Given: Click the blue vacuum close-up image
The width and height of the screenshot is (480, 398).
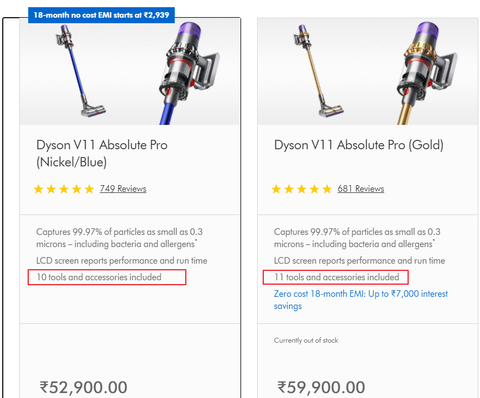Looking at the screenshot, I should click(189, 73).
